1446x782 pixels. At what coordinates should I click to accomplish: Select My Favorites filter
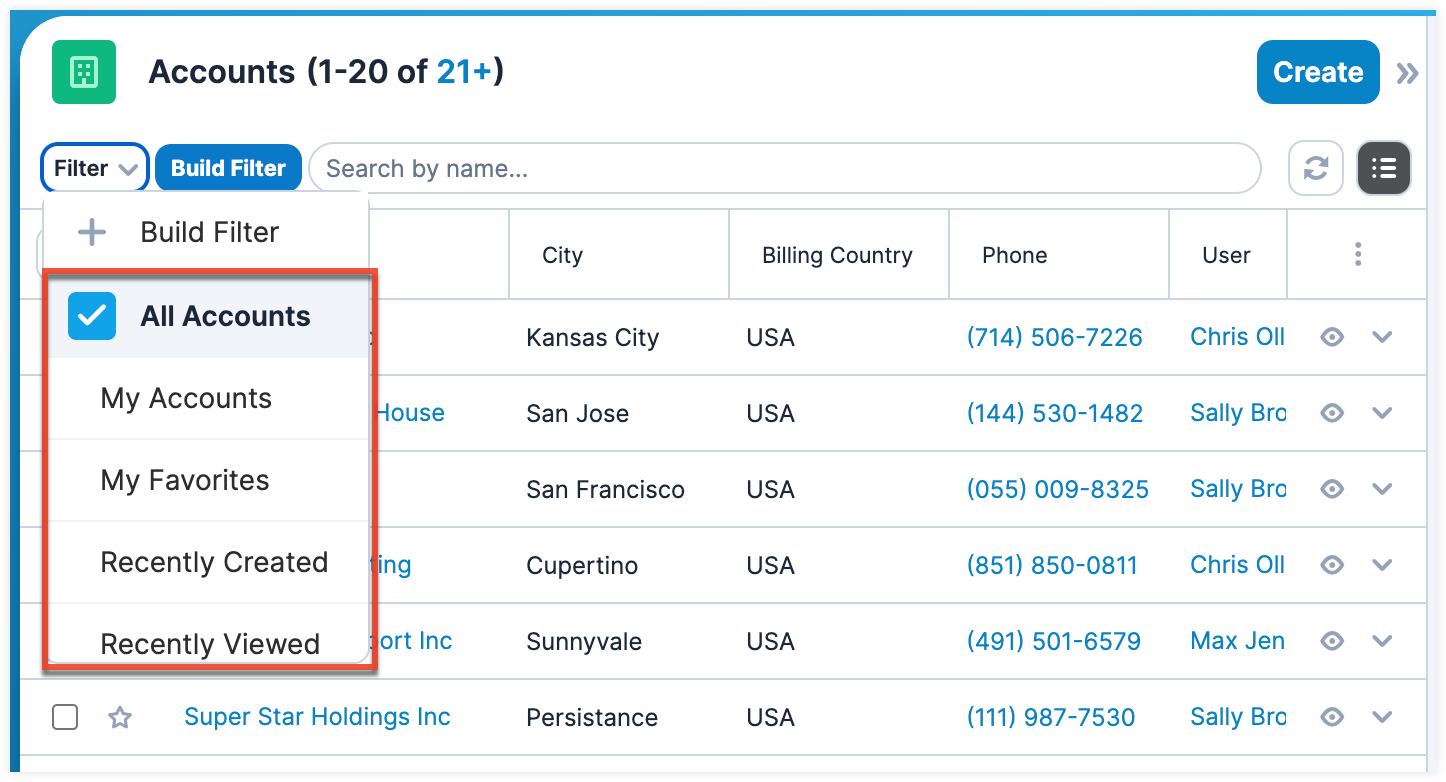tap(208, 480)
